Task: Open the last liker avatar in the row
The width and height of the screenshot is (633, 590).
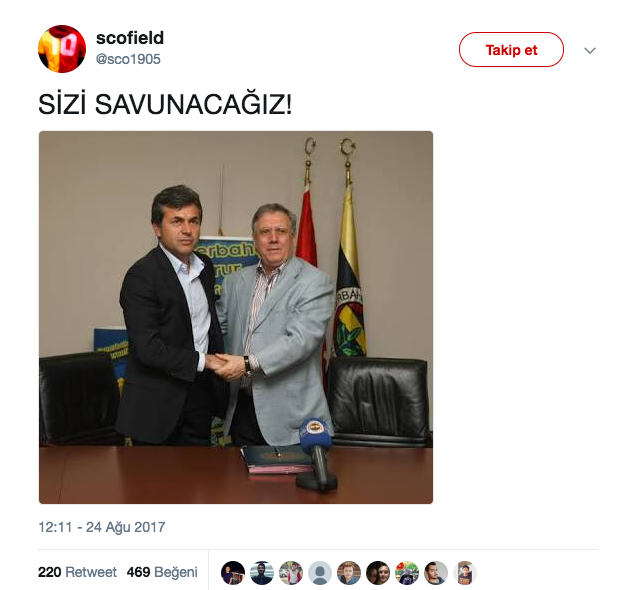Action: pos(465,573)
